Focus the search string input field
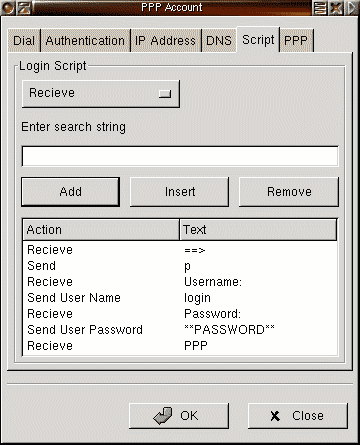 point(180,156)
